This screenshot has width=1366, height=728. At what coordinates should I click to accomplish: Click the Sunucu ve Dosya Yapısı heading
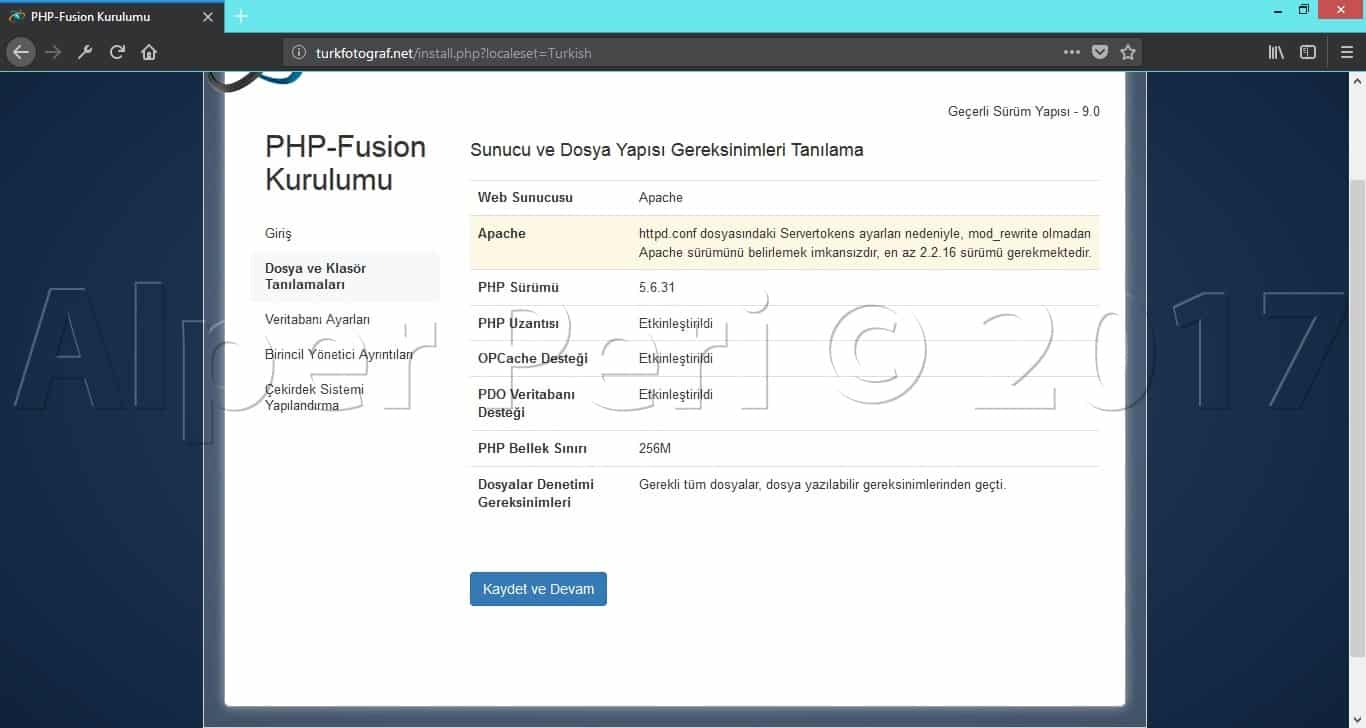(666, 150)
